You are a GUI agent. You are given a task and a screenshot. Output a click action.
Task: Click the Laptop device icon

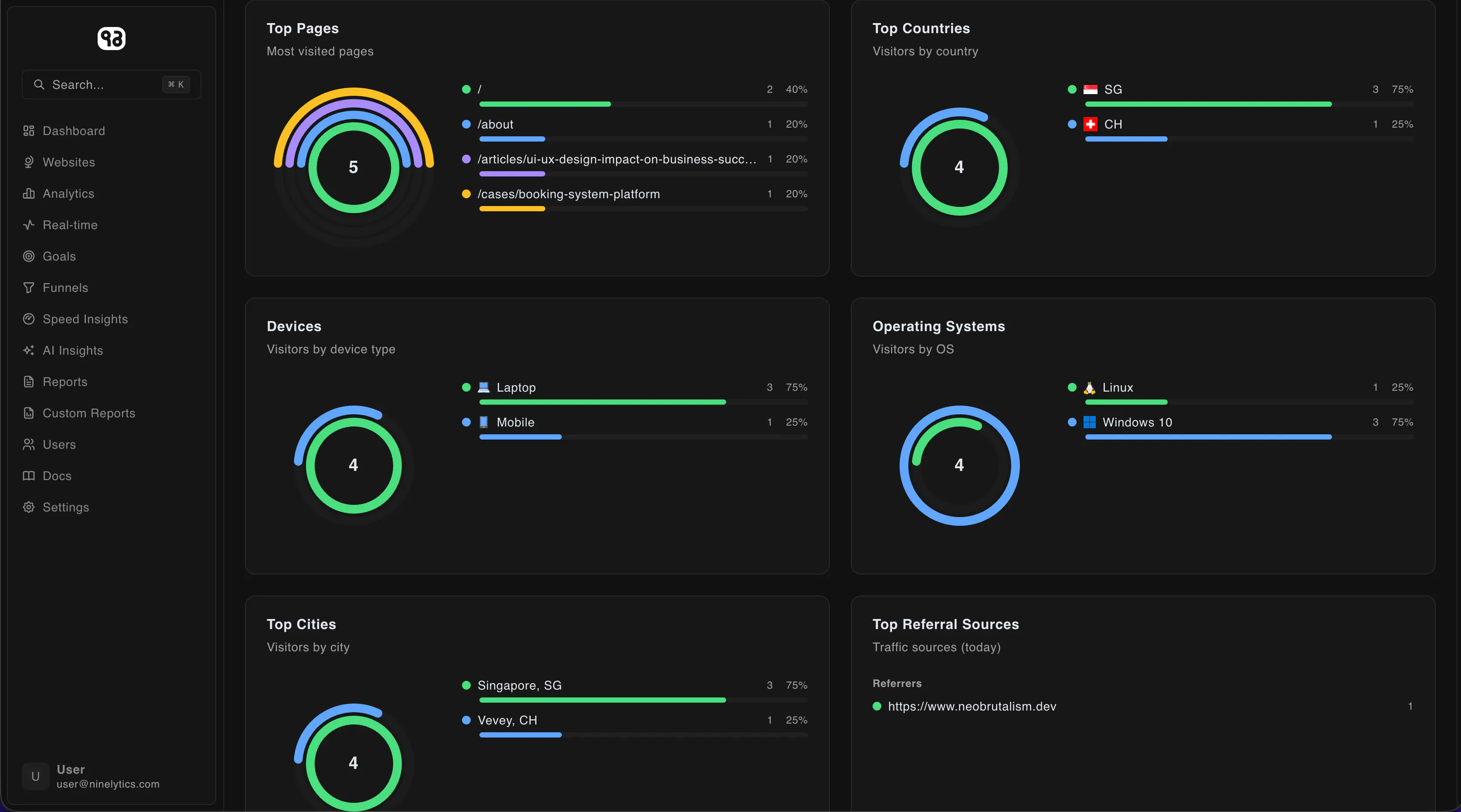click(x=484, y=387)
